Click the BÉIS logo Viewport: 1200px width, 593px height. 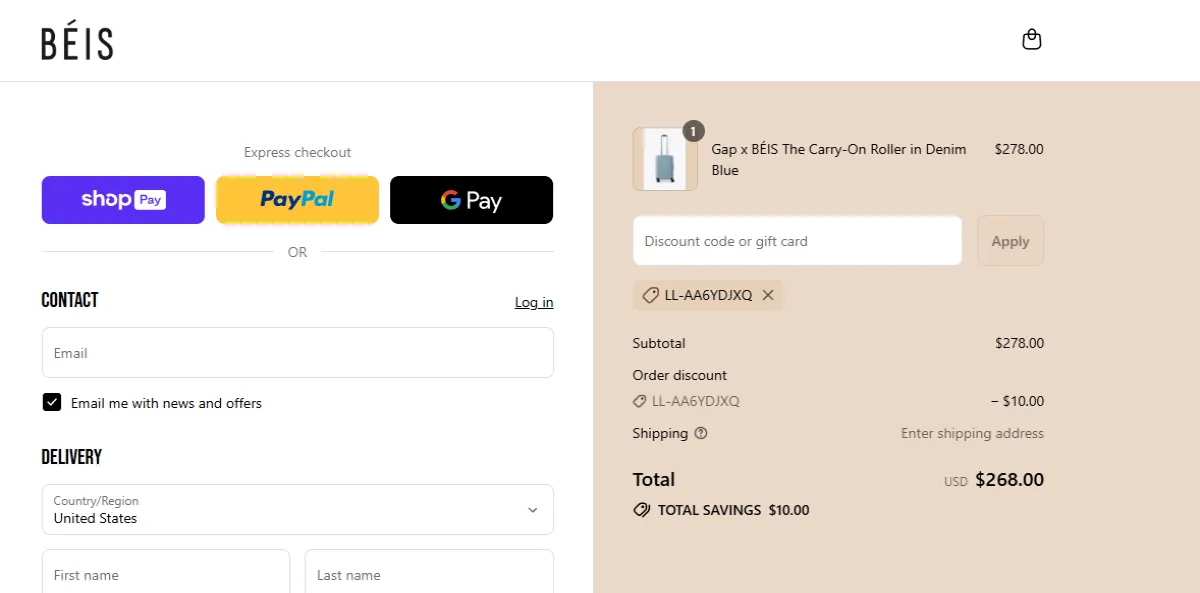click(78, 41)
